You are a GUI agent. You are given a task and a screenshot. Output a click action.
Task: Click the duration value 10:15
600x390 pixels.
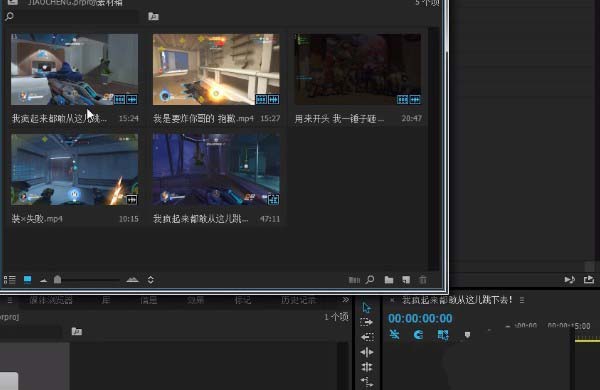pyautogui.click(x=129, y=219)
